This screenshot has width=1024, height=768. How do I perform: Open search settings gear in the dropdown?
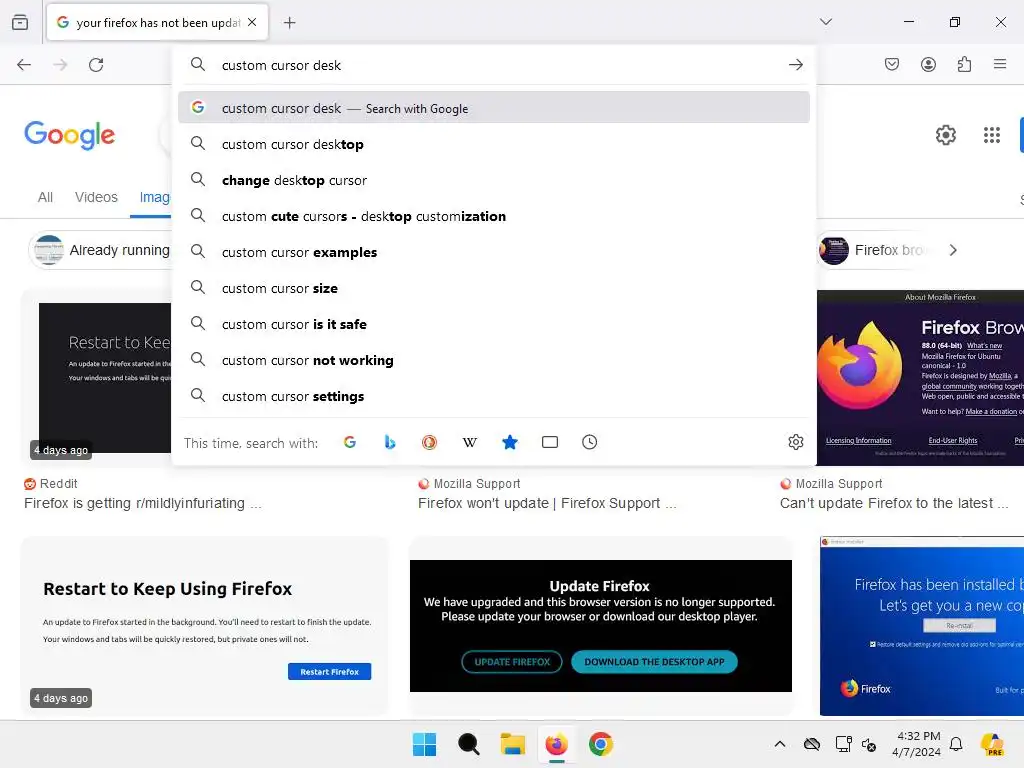[x=795, y=442]
